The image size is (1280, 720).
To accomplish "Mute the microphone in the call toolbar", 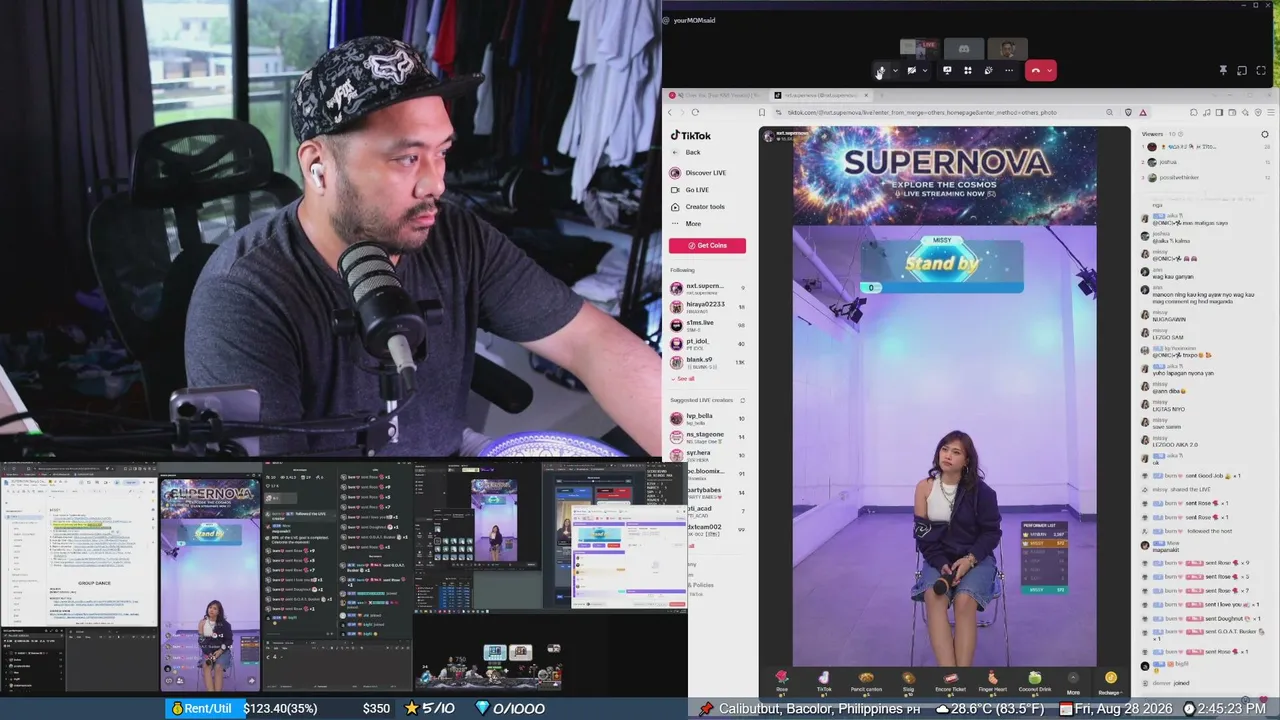I will pos(880,70).
